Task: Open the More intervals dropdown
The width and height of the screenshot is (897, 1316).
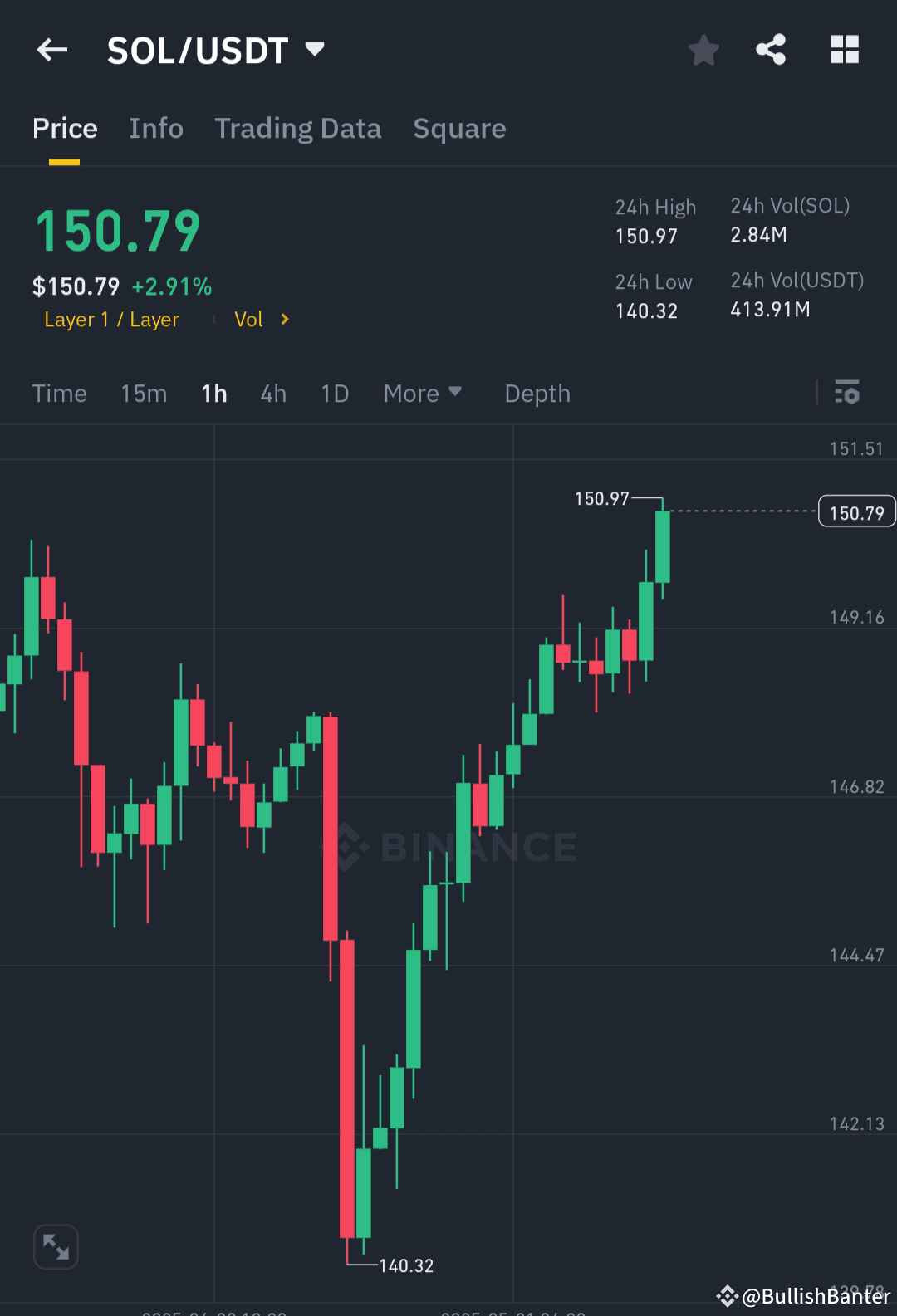Action: coord(423,393)
